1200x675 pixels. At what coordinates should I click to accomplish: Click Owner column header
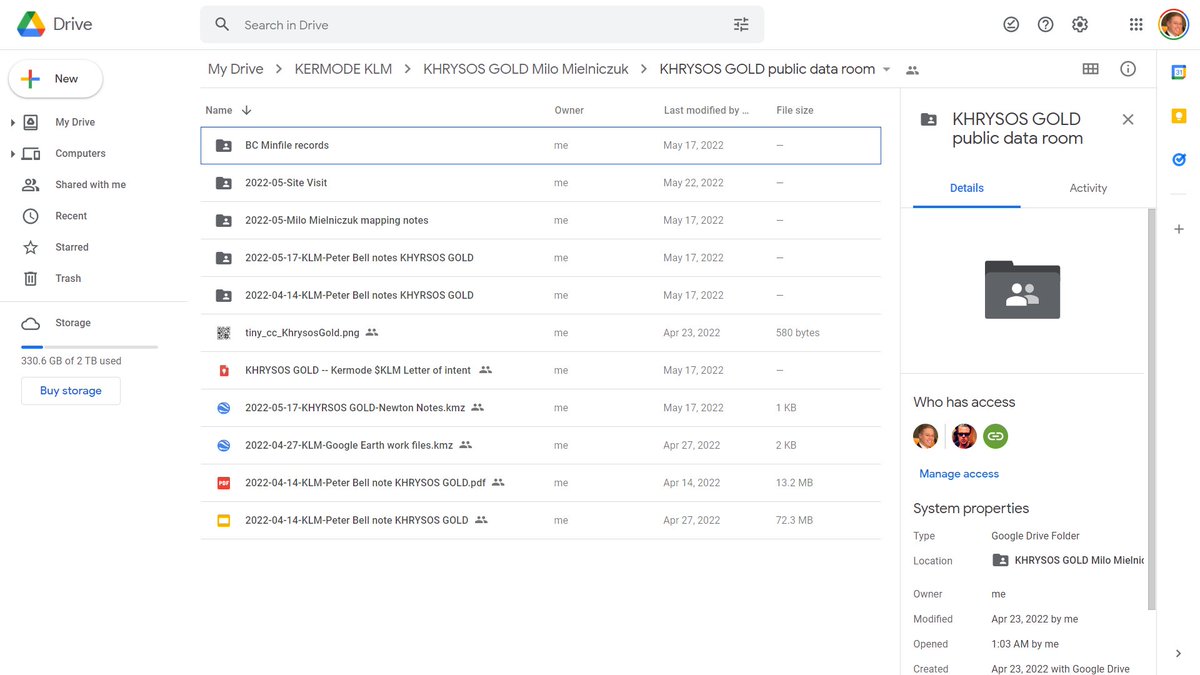click(x=569, y=110)
